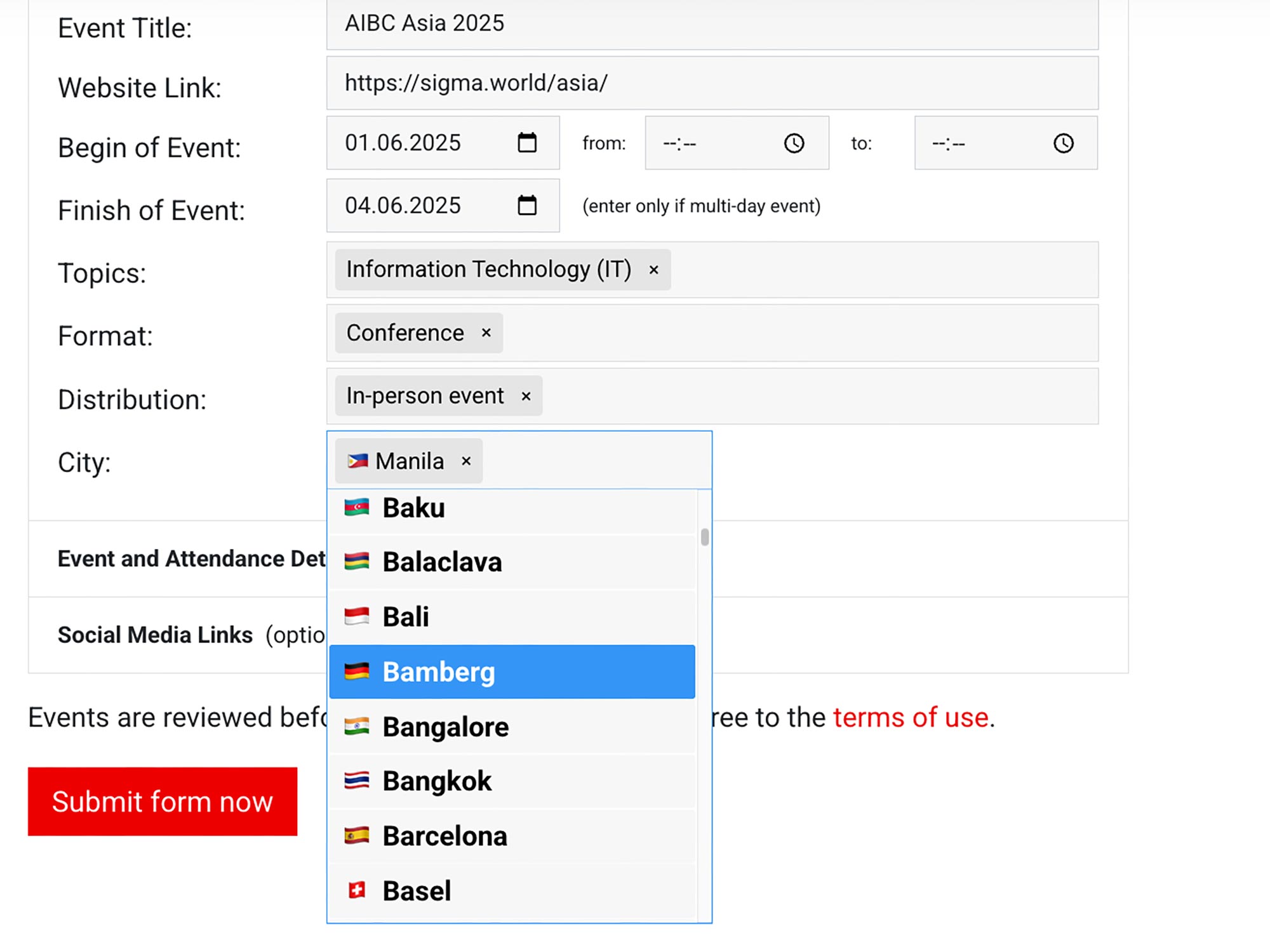Expand Event and Attendance Details section
The height and width of the screenshot is (952, 1270).
pyautogui.click(x=191, y=559)
